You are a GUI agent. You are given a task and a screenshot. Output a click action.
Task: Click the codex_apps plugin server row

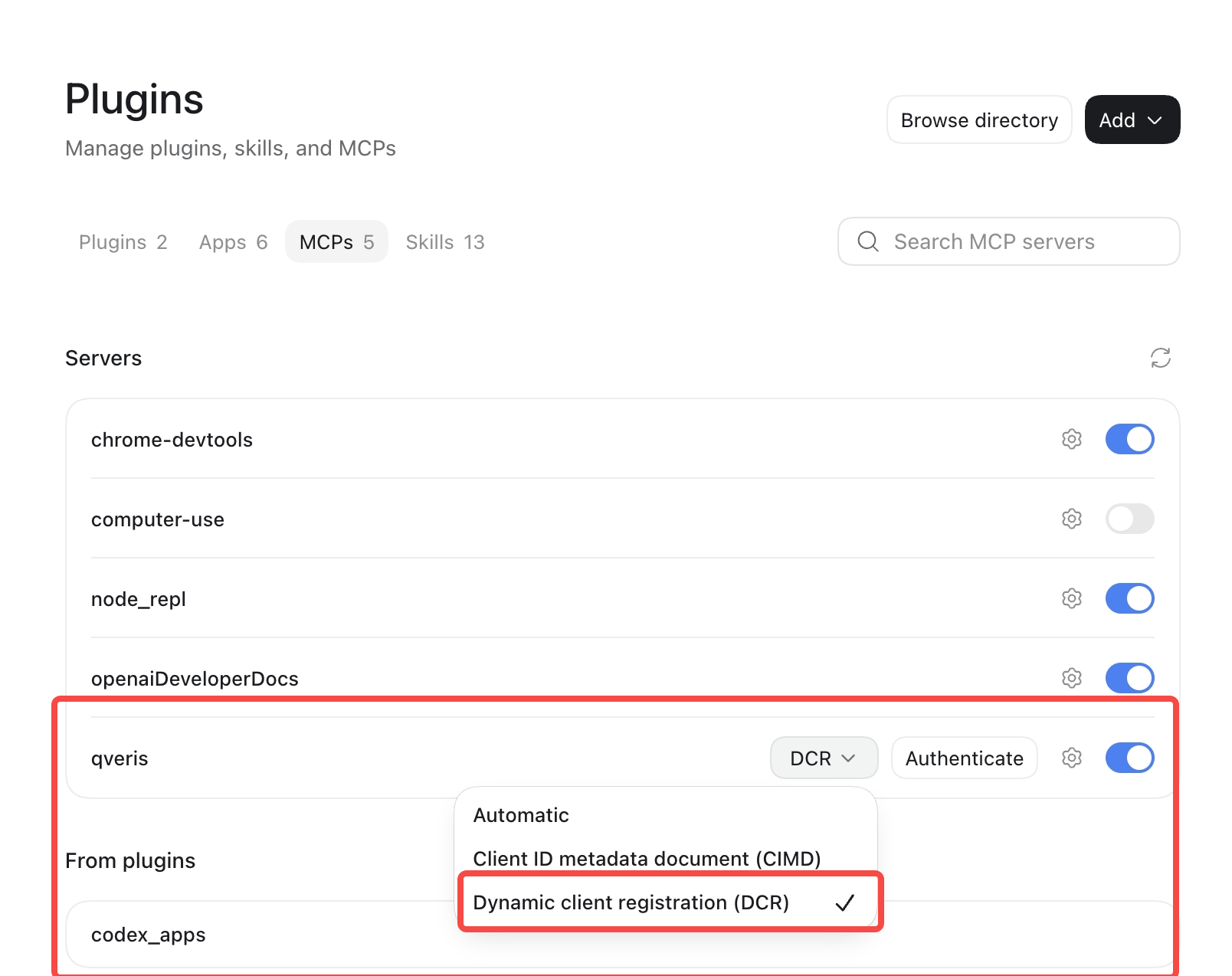pos(622,935)
